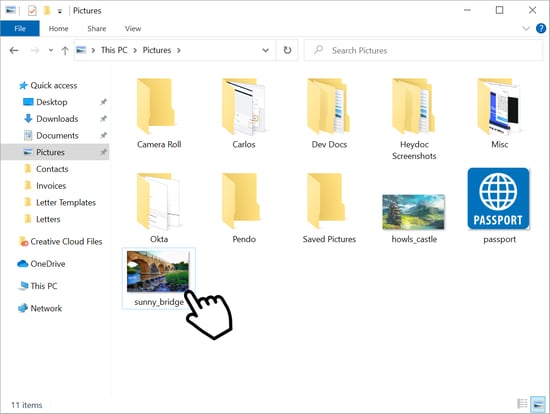Select the sunny_bridge image thumbnail

(x=158, y=271)
